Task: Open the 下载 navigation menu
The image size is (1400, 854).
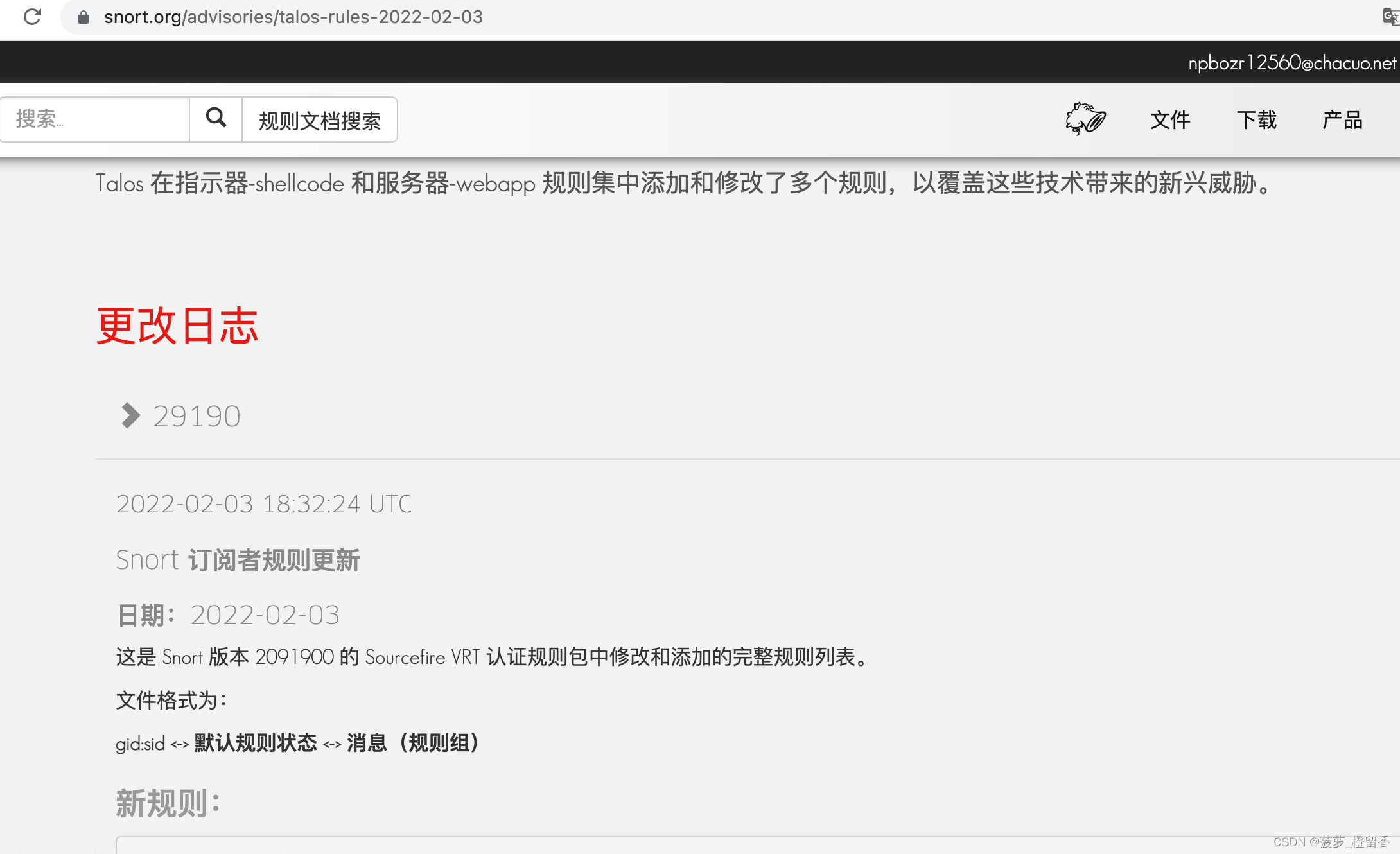Action: click(x=1257, y=120)
